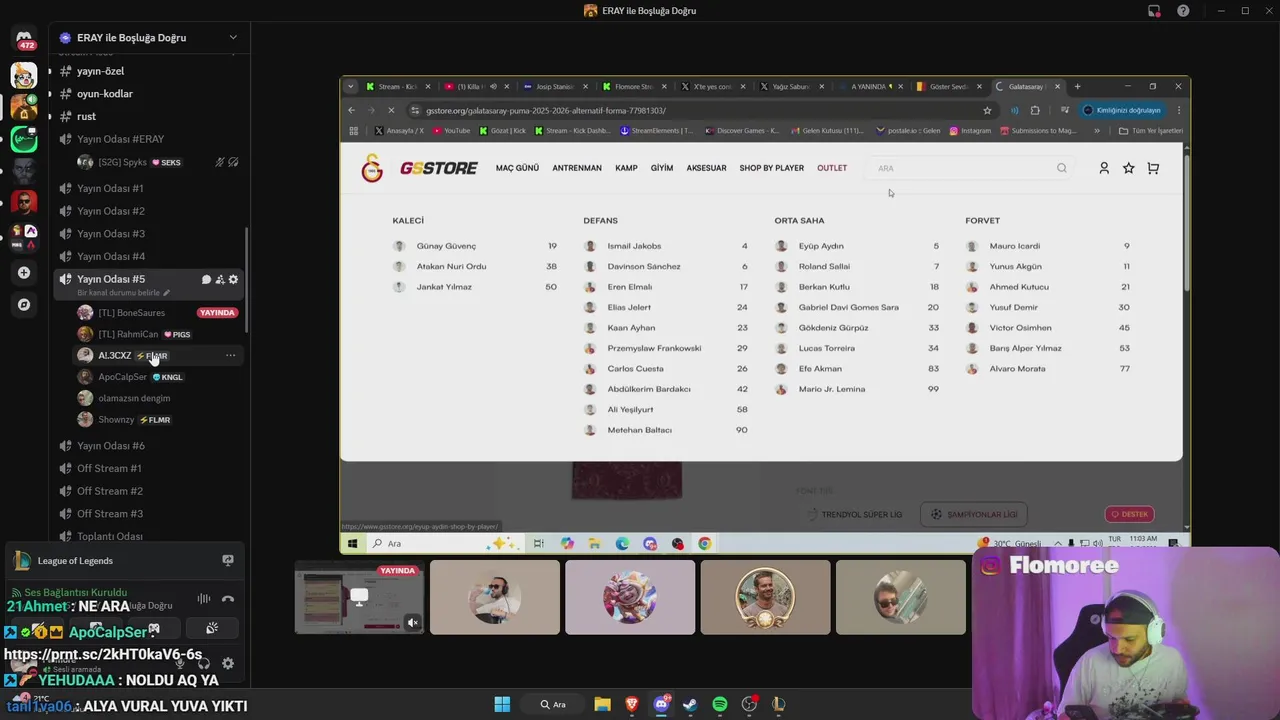Select the Barış Alper Yılmaz player link

coord(1025,348)
